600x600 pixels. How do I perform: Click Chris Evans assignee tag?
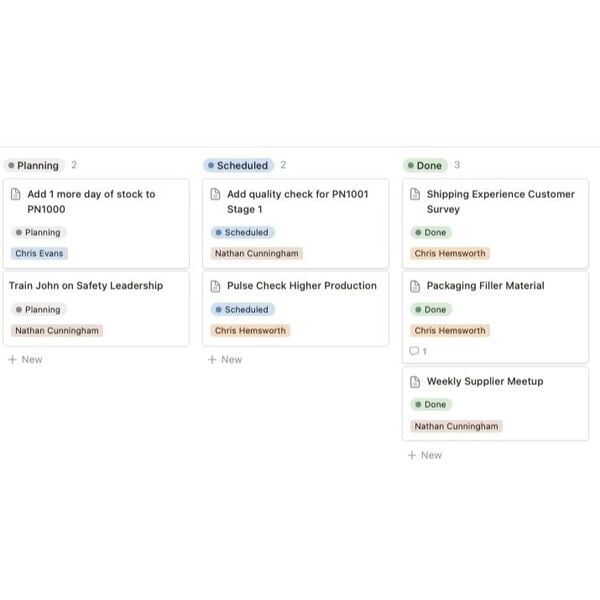tap(39, 254)
